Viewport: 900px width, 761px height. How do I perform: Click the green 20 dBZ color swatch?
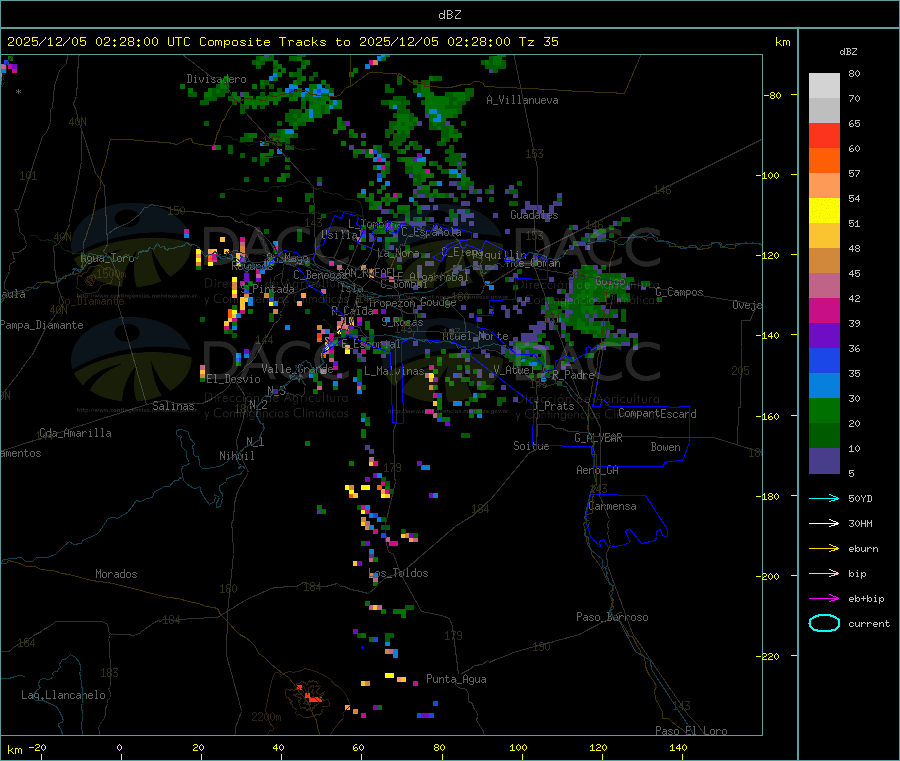pyautogui.click(x=824, y=410)
